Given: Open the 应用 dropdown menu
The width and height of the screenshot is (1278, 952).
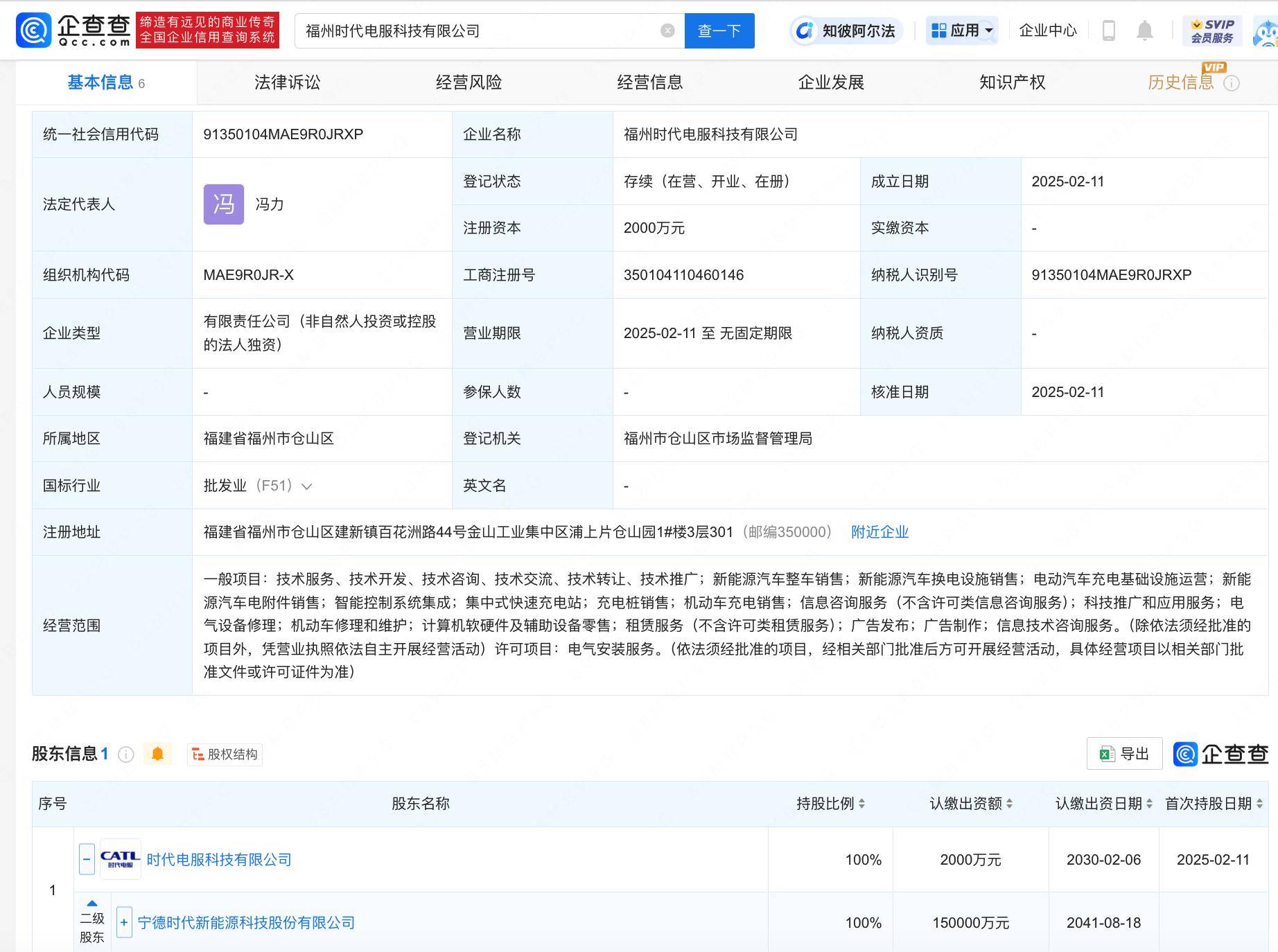Looking at the screenshot, I should click(x=963, y=30).
